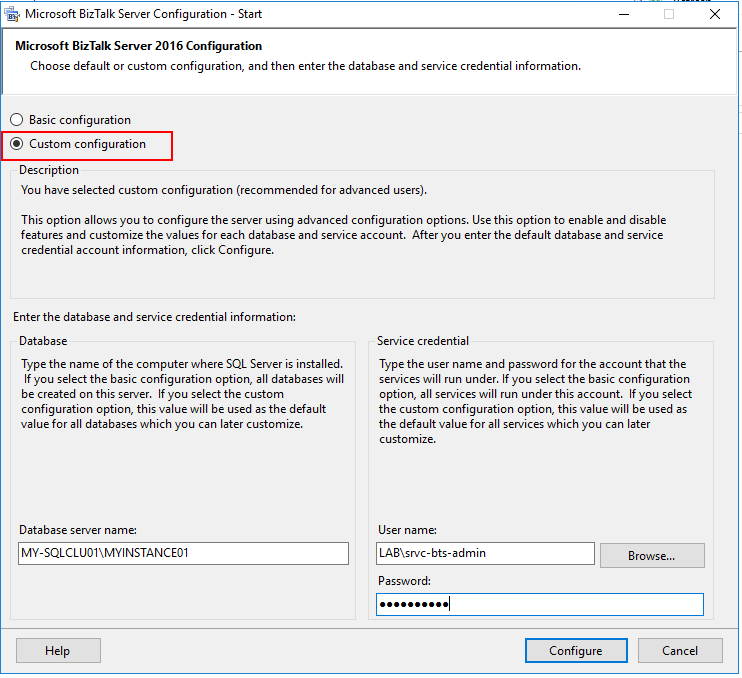The width and height of the screenshot is (742, 678).
Task: Close the BizTalk Server Configuration window
Action: (x=715, y=14)
